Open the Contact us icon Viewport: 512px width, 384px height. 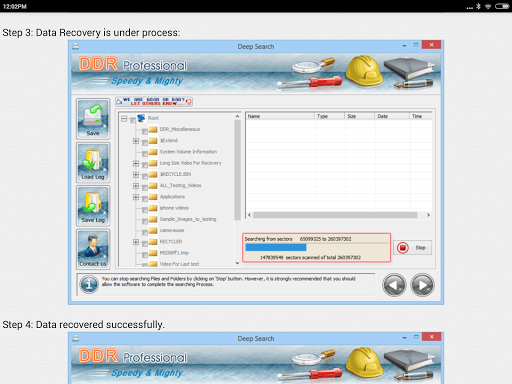tap(93, 249)
